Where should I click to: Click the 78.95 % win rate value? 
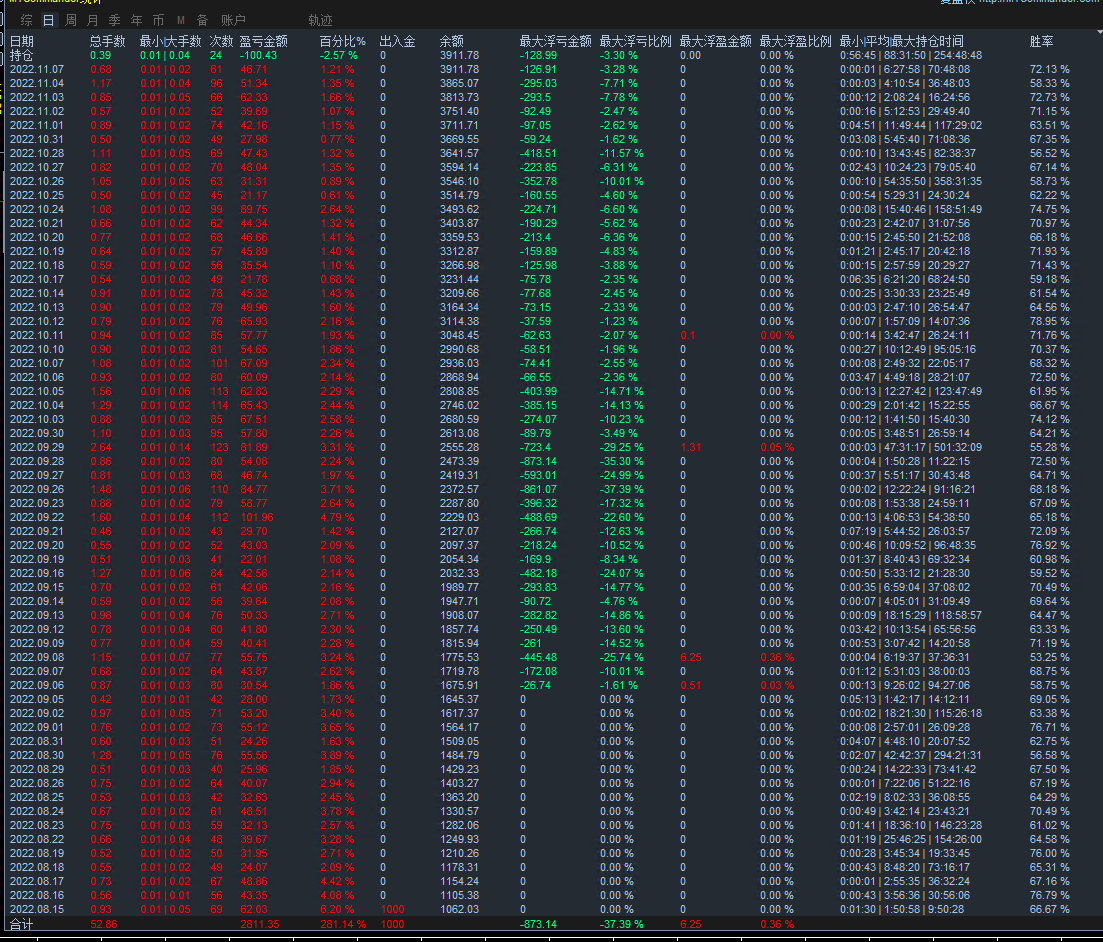[1050, 321]
